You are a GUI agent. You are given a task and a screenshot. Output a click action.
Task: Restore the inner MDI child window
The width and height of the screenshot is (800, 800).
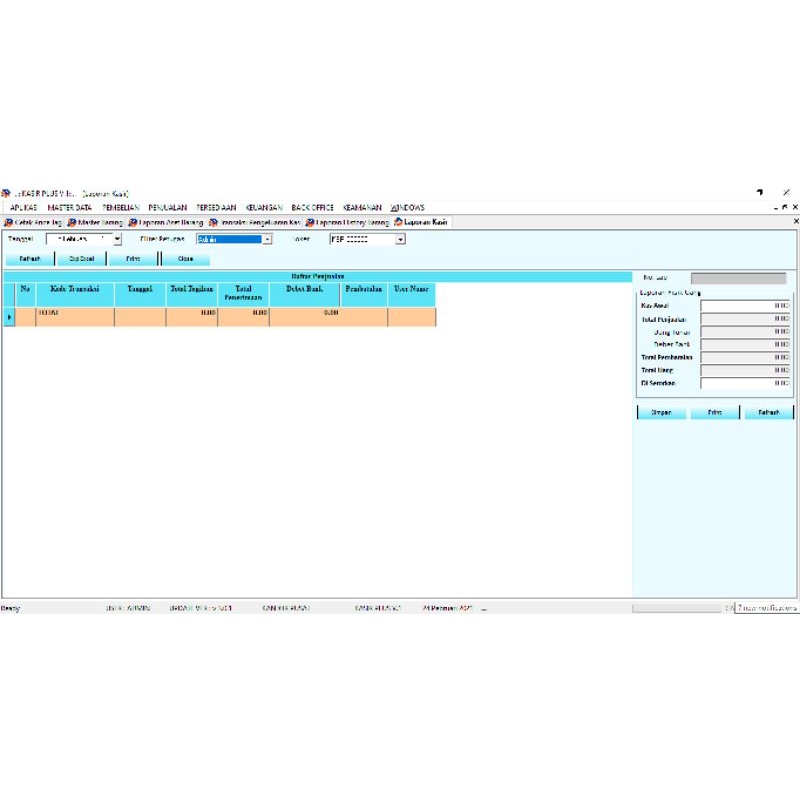(785, 207)
